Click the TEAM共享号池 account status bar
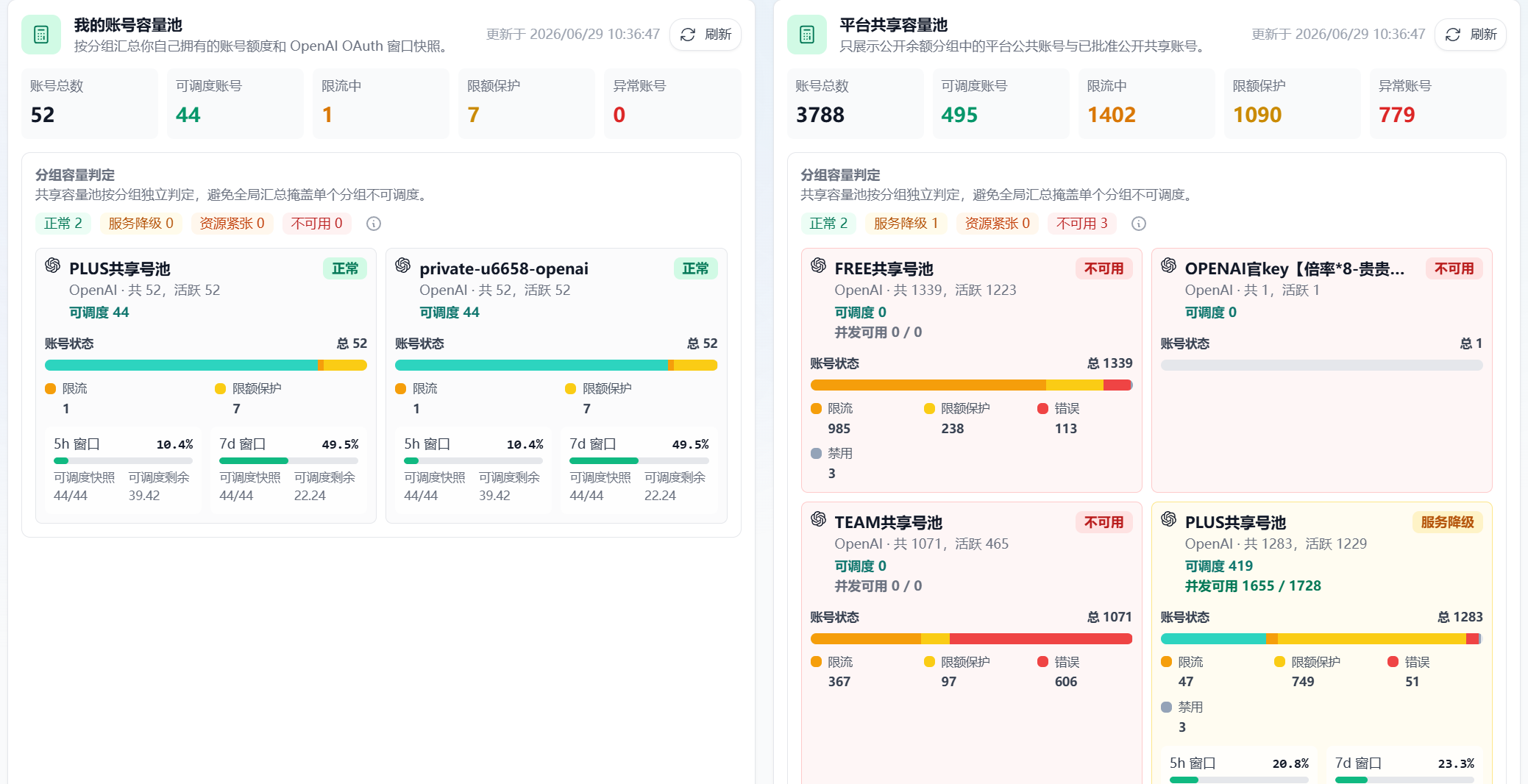Viewport: 1528px width, 784px height. 971,639
